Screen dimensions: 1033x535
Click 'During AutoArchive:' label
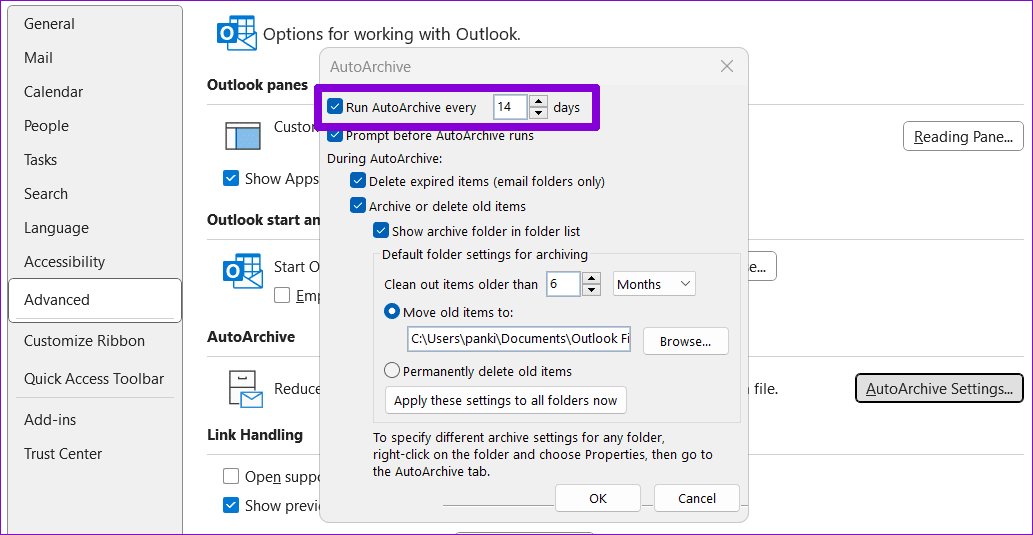point(385,158)
